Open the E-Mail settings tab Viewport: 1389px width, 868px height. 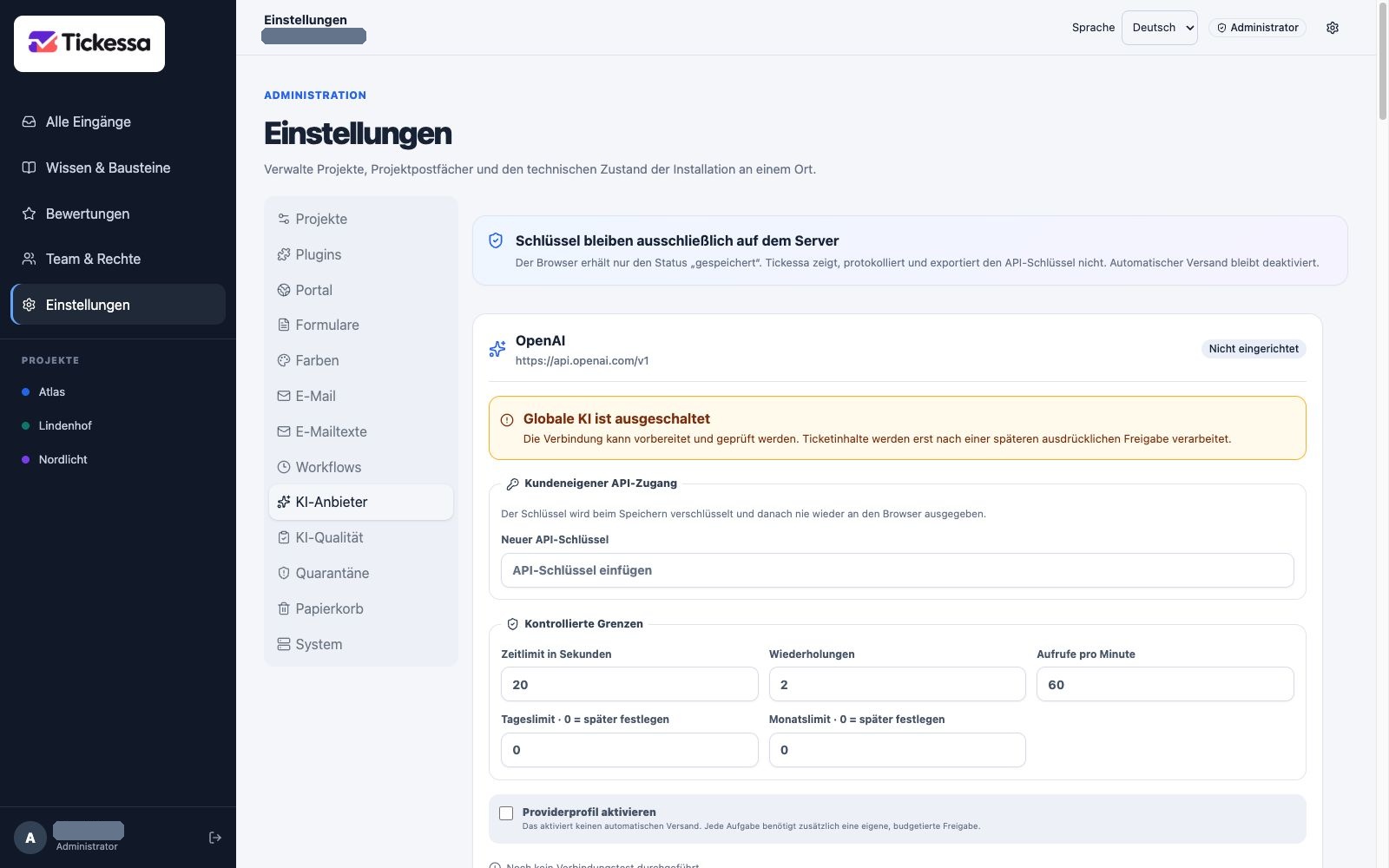(361, 396)
